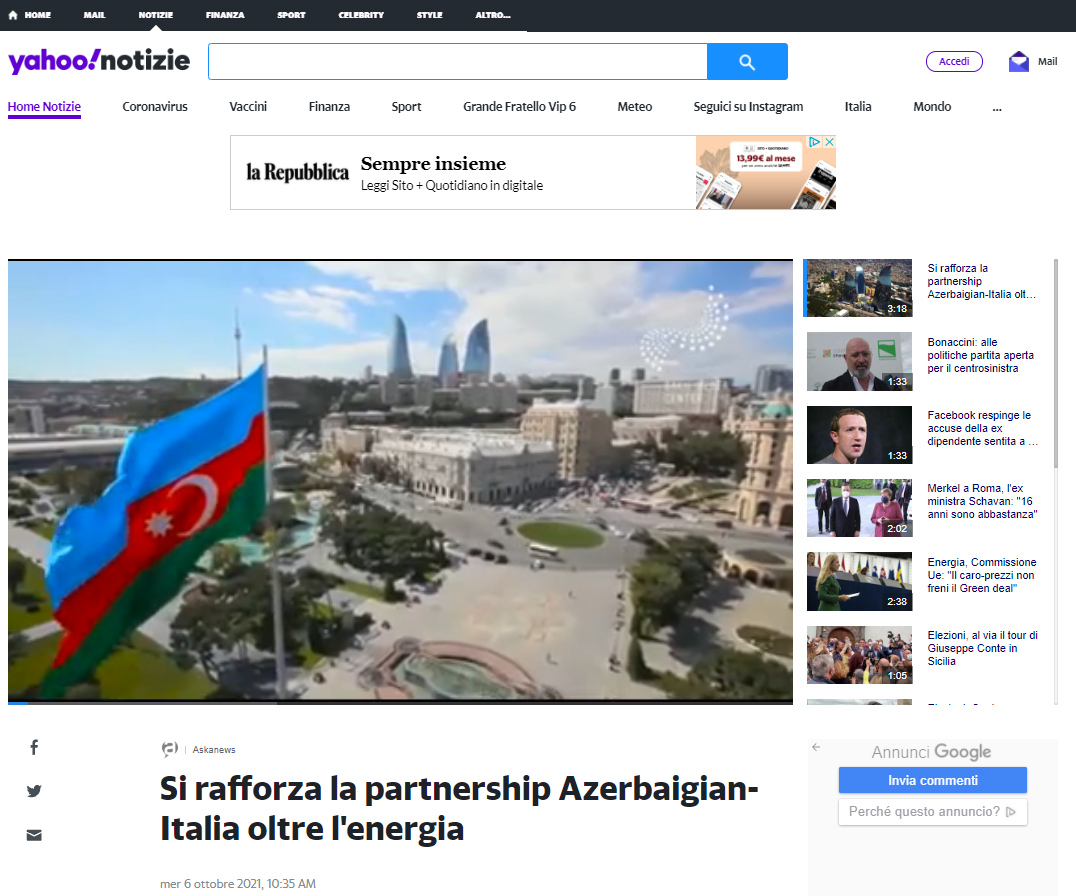Click Invia commenti button
This screenshot has height=896, width=1076.
[x=933, y=780]
